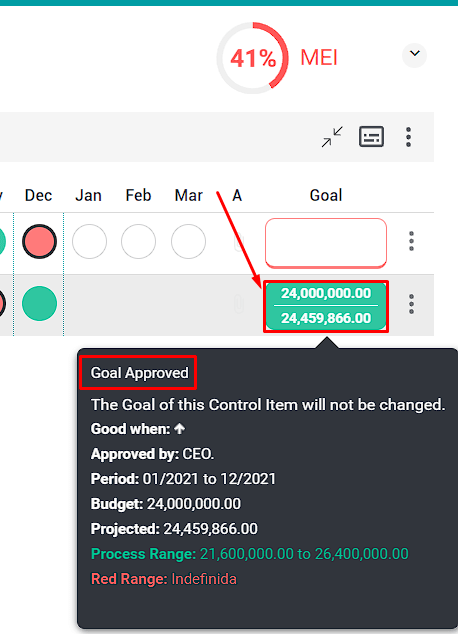Select the empty February status circle
The height and width of the screenshot is (634, 458).
click(139, 241)
